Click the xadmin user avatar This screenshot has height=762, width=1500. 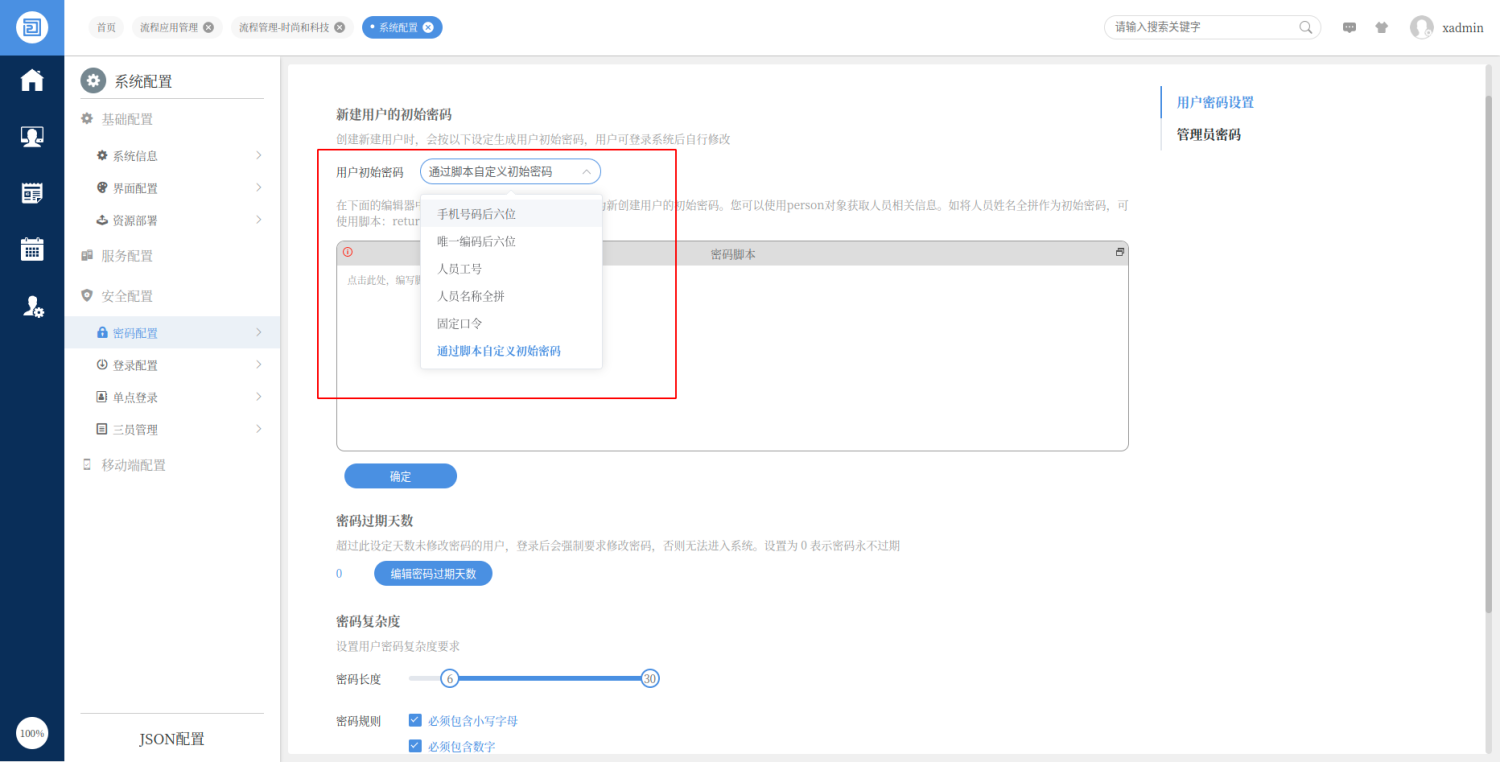click(1421, 28)
